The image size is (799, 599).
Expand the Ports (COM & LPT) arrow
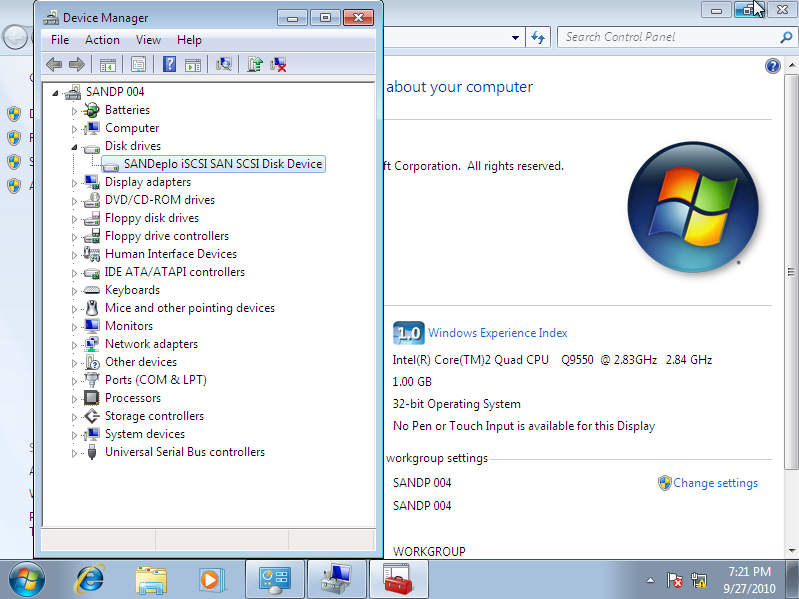pos(74,381)
